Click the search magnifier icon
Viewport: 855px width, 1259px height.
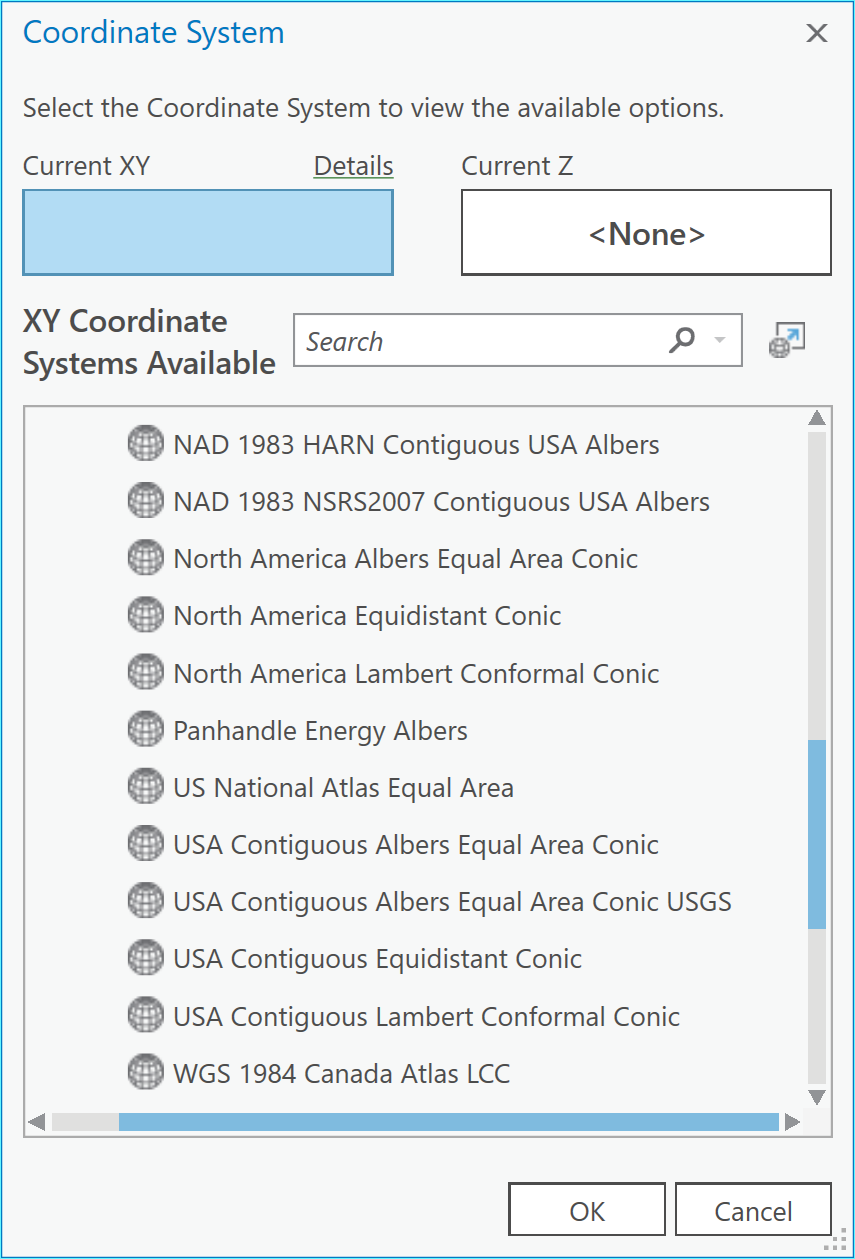(681, 341)
